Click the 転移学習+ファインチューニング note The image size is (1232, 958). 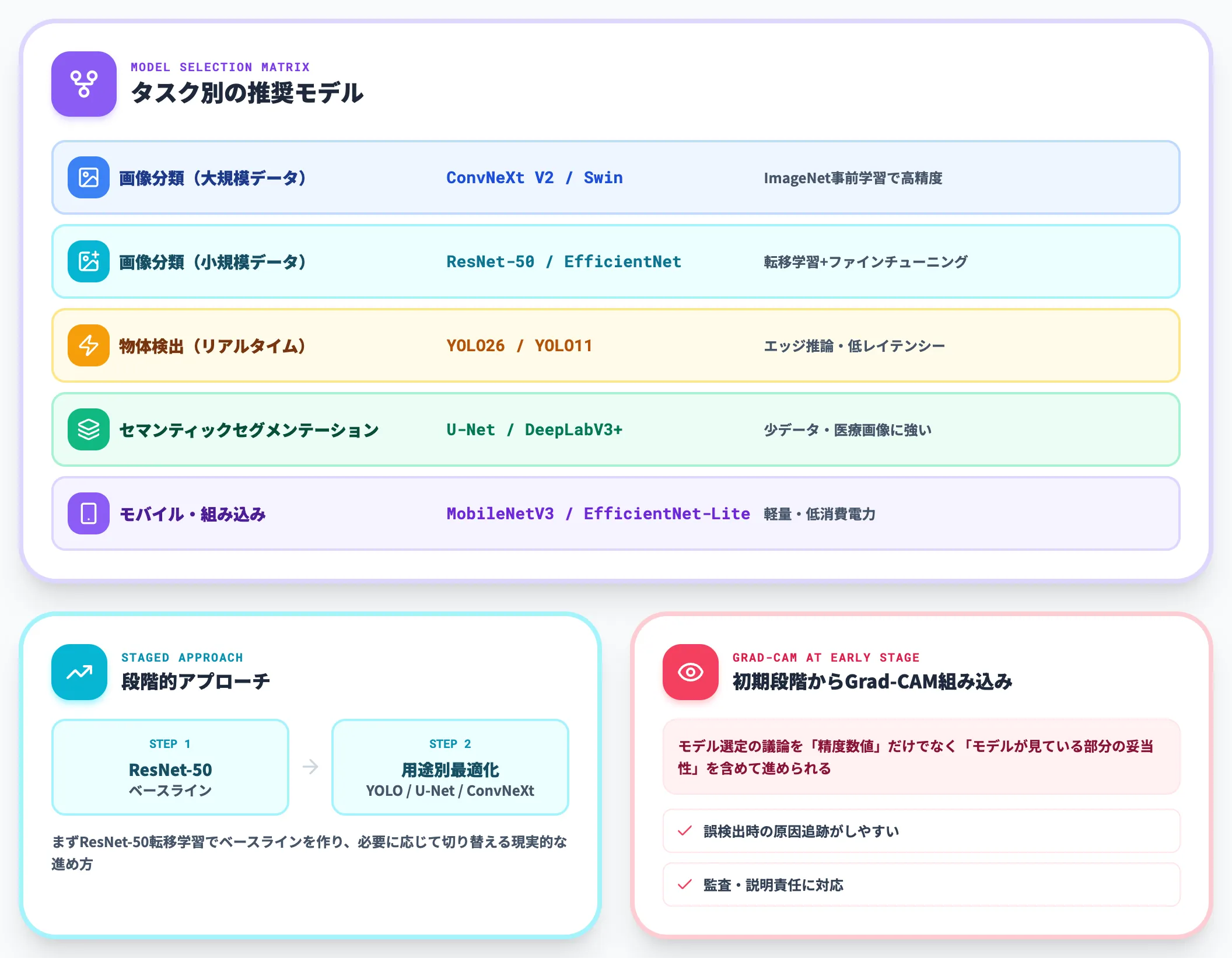pos(866,262)
